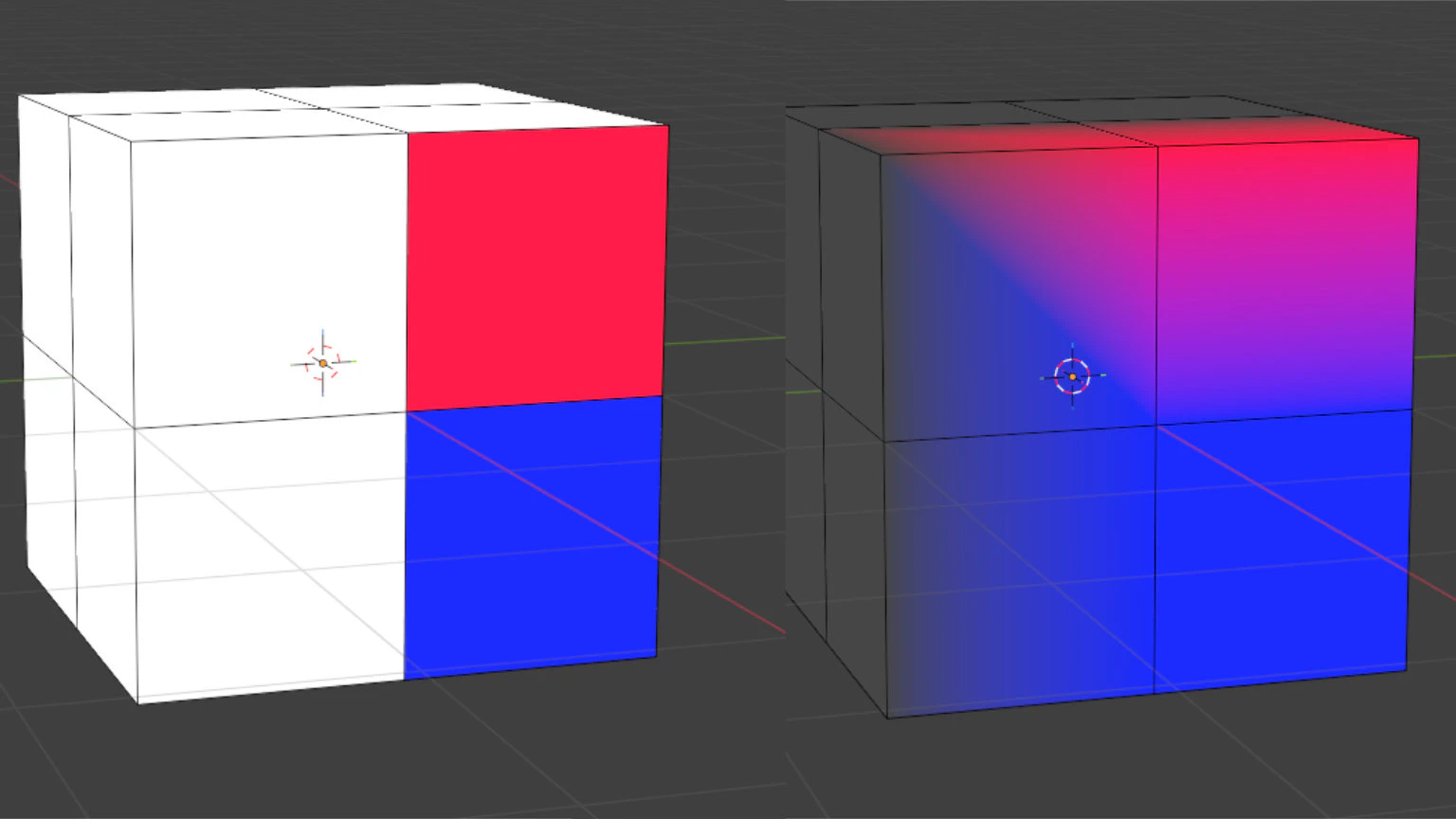1456x819 pixels.
Task: Select the solid blue bottom-right face on the right cube
Action: point(1282,550)
